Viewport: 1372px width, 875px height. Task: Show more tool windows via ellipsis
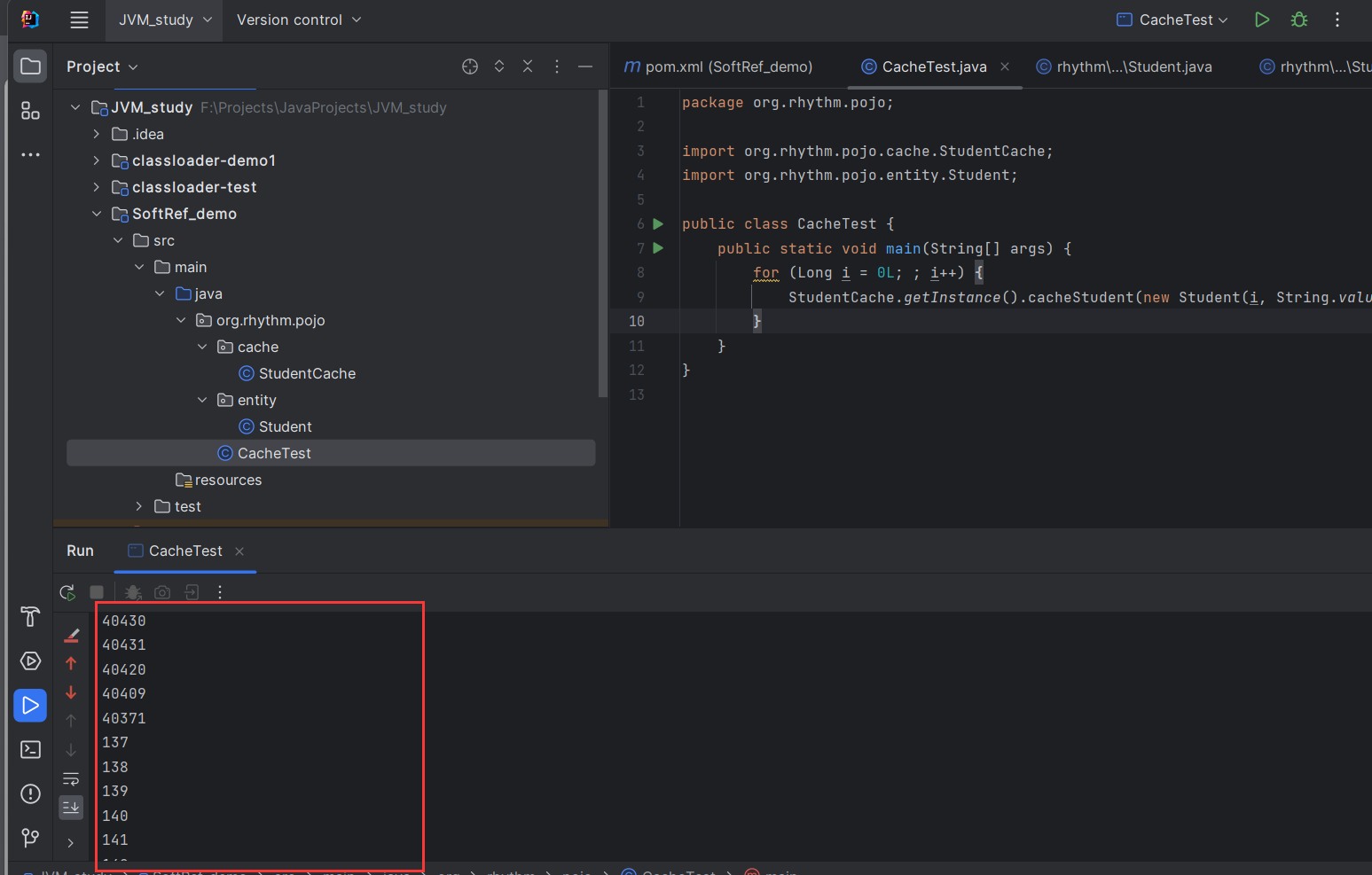(x=30, y=154)
